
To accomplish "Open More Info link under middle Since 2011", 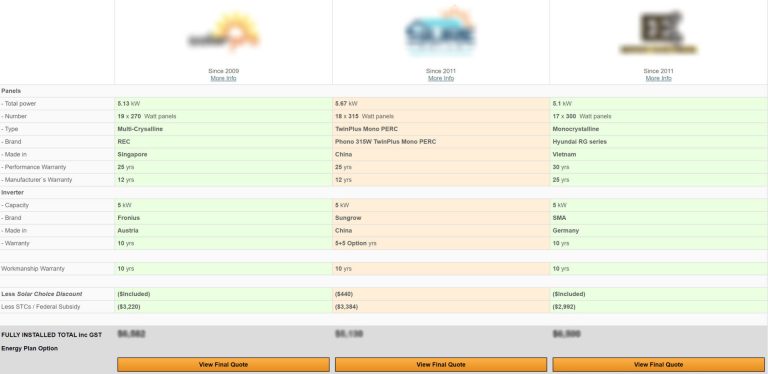I will 441,78.
